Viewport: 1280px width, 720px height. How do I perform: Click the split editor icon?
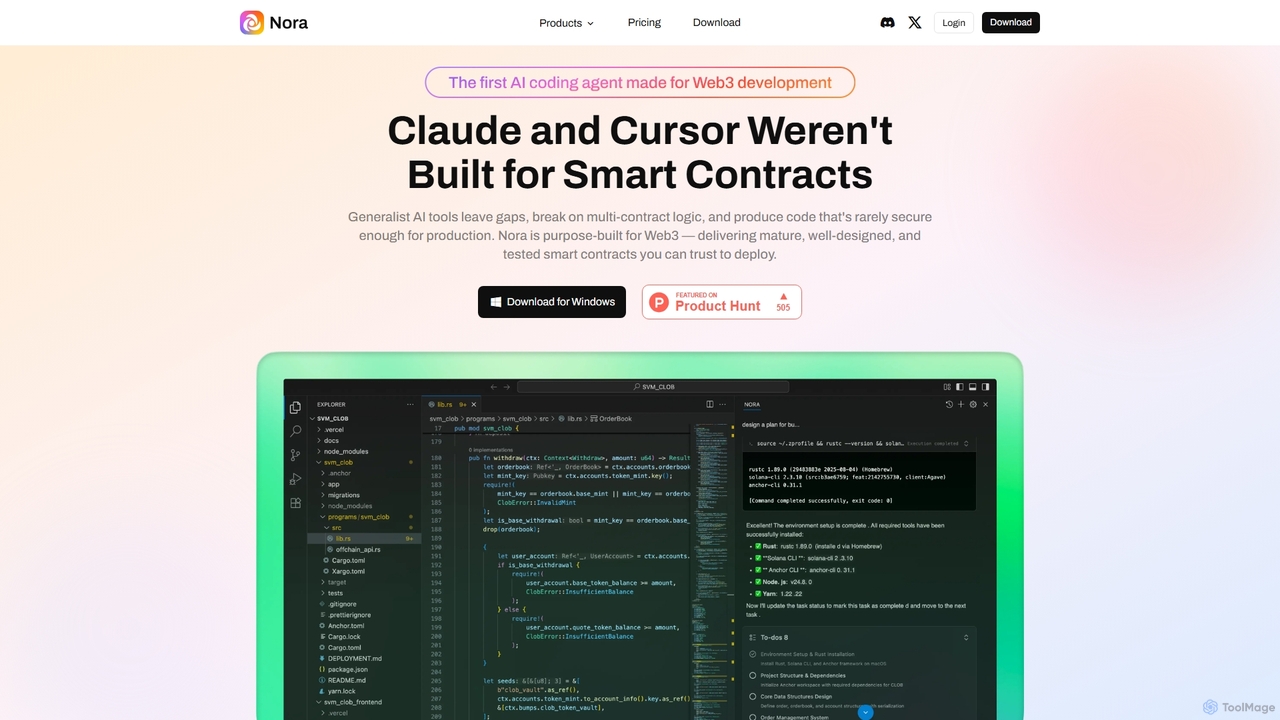710,405
